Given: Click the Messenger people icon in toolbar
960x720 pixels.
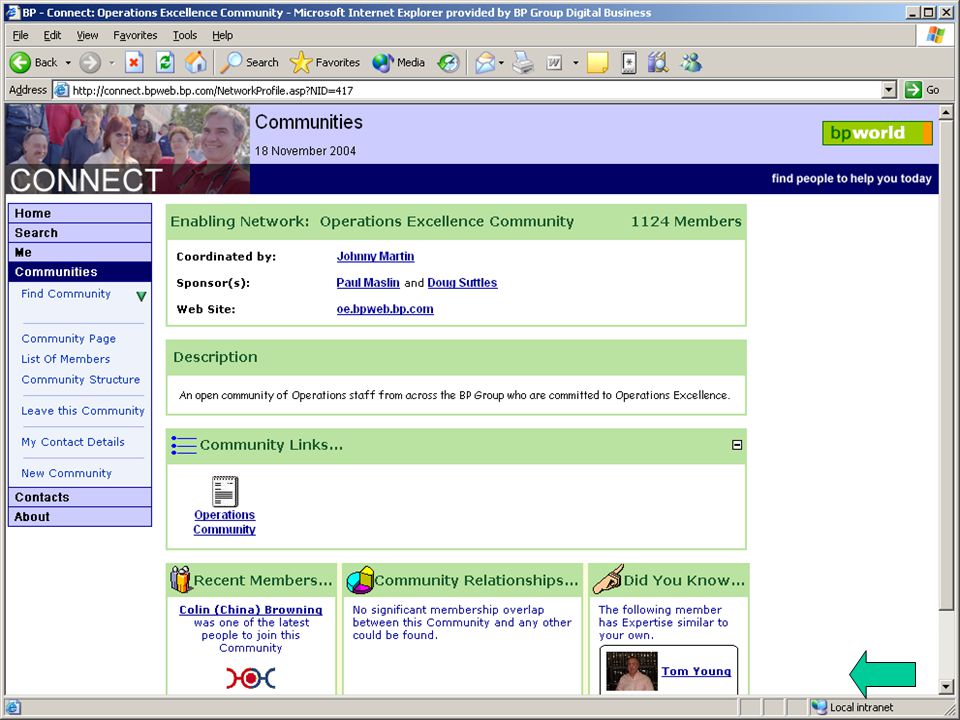Looking at the screenshot, I should [x=691, y=62].
